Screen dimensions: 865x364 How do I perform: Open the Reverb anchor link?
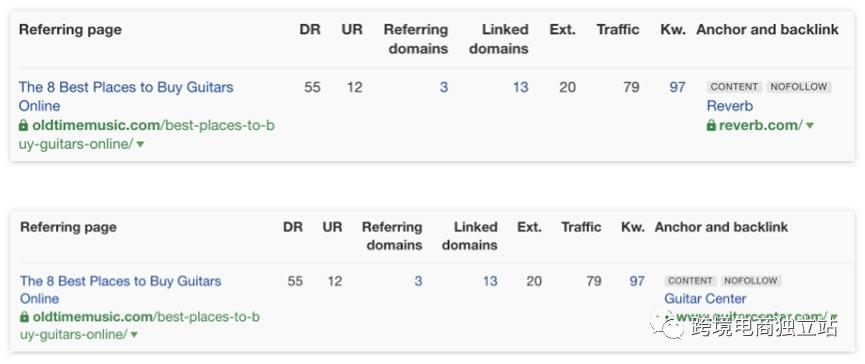coord(729,106)
